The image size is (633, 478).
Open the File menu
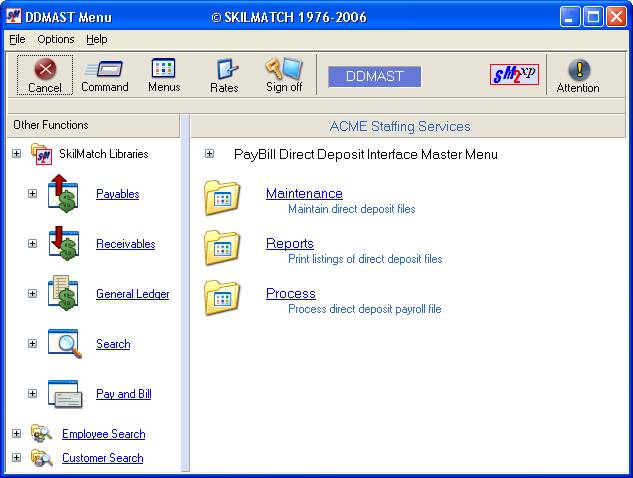[x=17, y=39]
